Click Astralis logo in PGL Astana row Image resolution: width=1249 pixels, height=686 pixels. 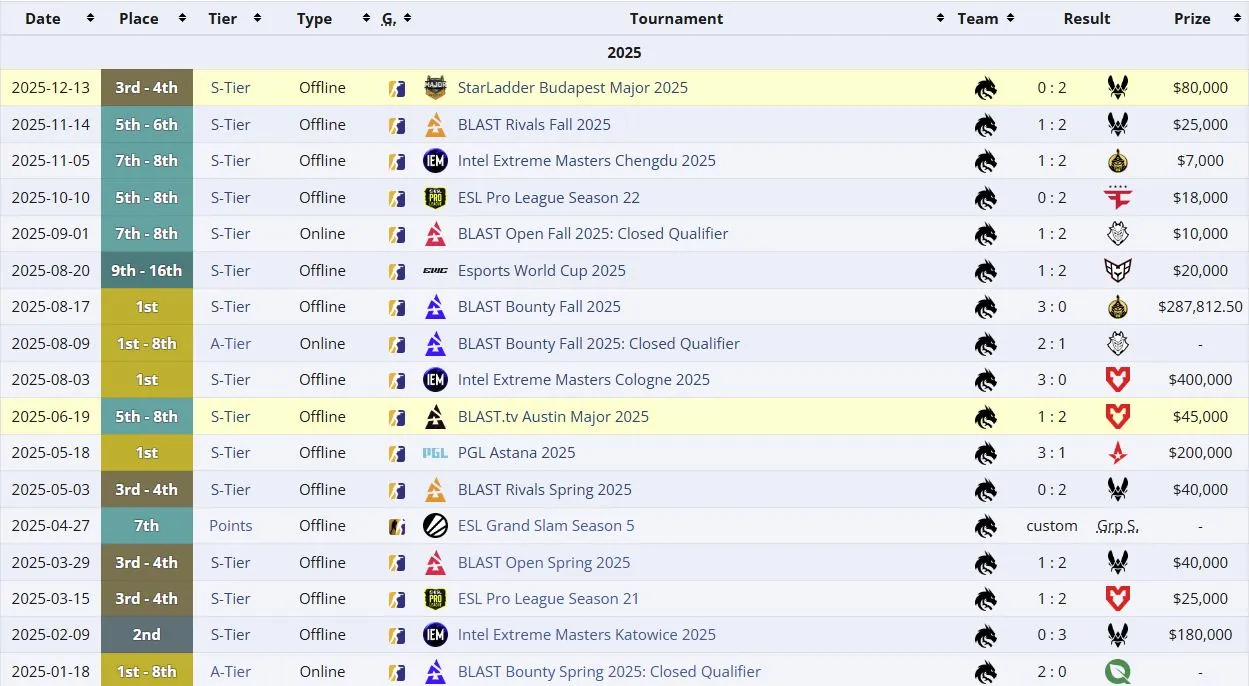click(x=1117, y=453)
